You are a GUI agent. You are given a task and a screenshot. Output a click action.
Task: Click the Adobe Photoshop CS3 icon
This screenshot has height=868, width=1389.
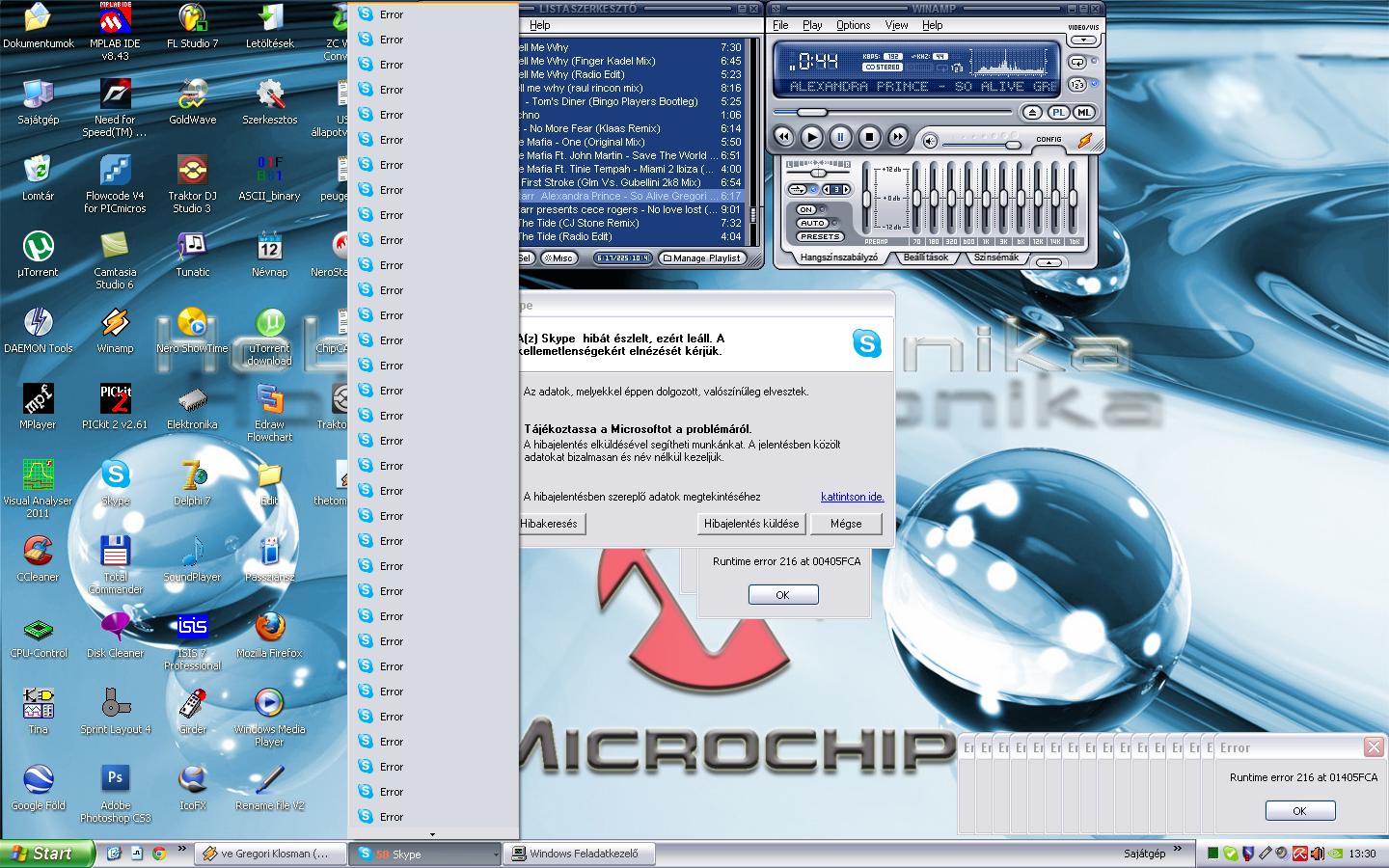point(115,794)
